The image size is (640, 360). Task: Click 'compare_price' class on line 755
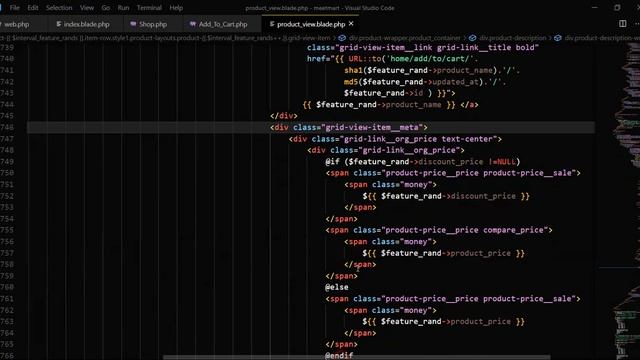point(513,230)
